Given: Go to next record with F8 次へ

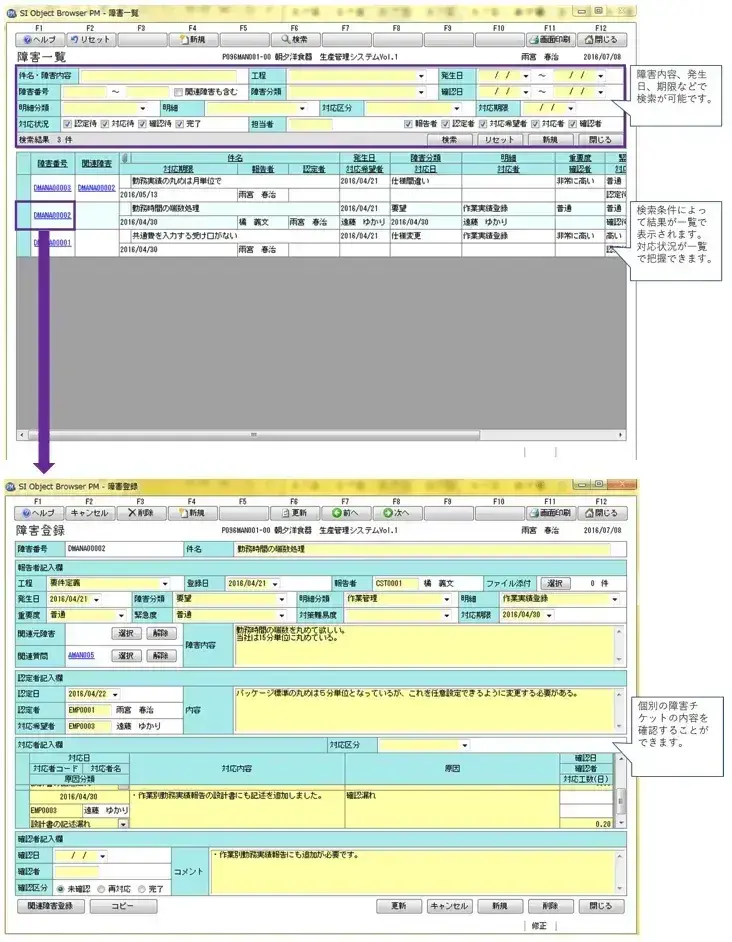Looking at the screenshot, I should [397, 513].
